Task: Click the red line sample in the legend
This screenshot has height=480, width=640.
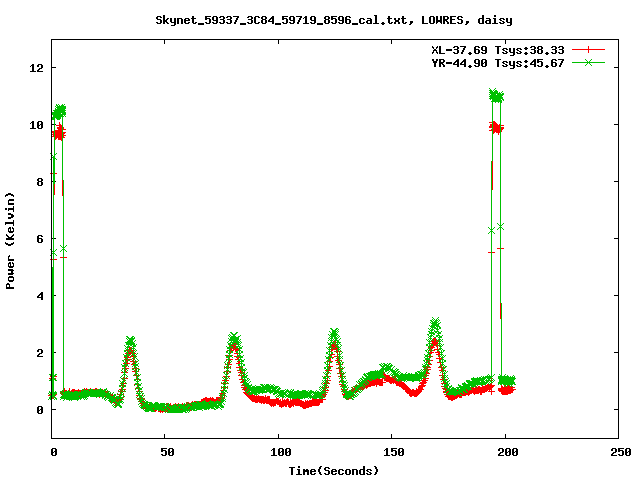Action: coord(588,50)
